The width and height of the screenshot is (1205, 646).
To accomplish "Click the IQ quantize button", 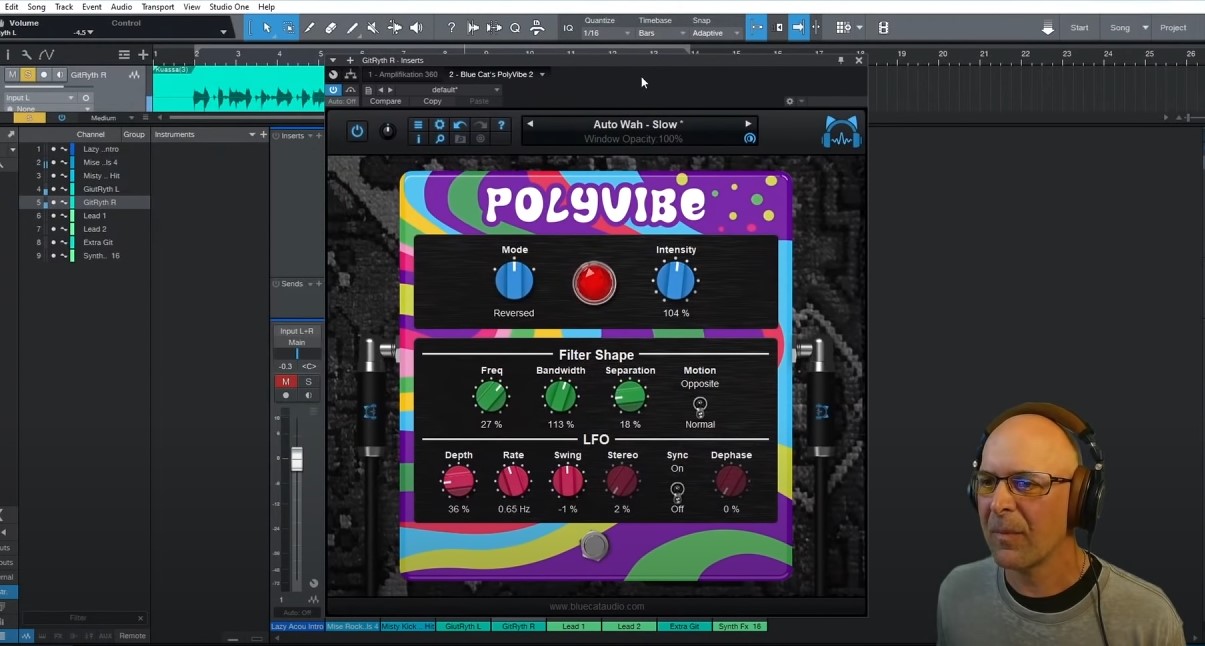I will [568, 28].
